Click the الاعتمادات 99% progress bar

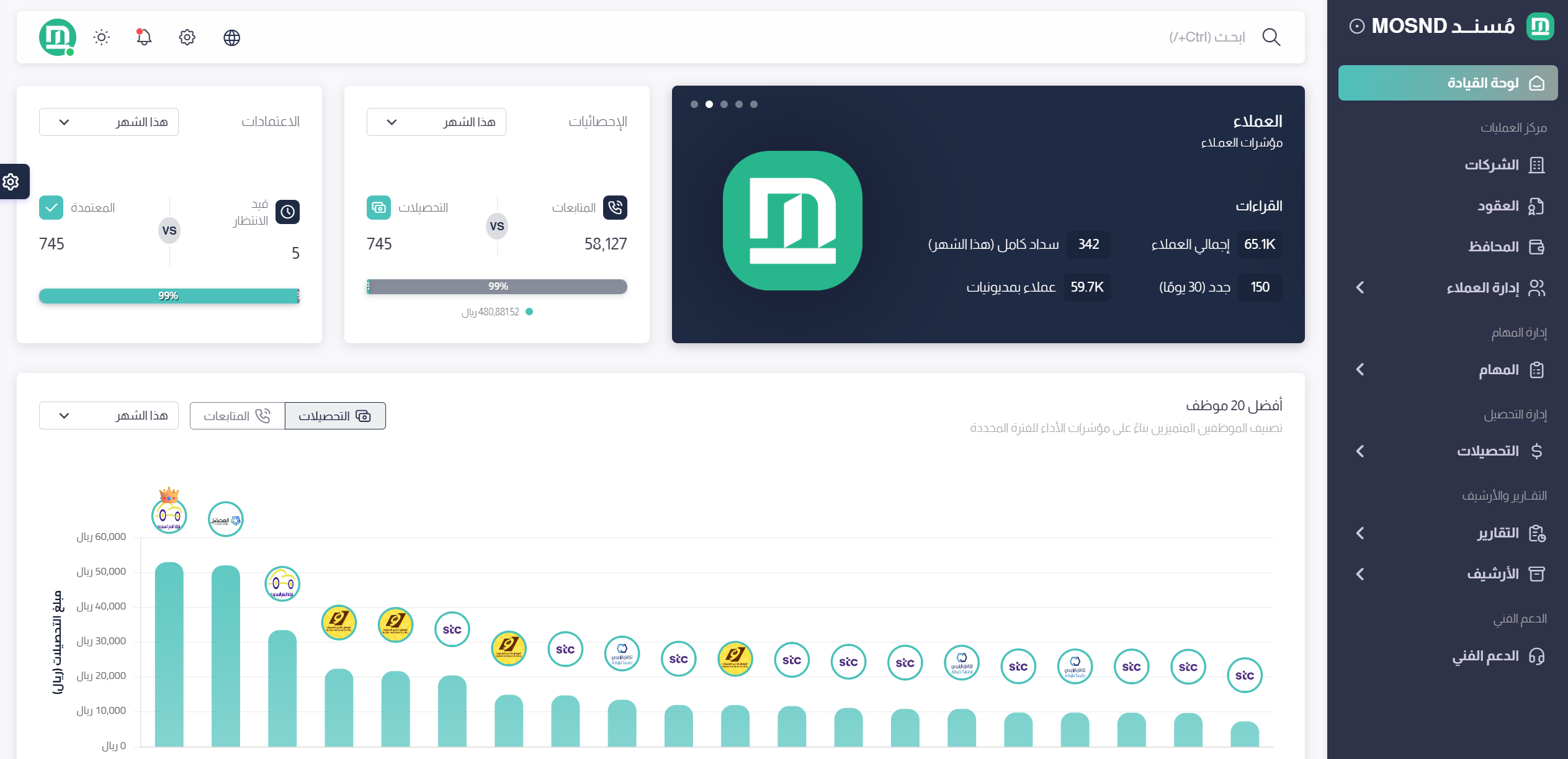click(x=169, y=296)
